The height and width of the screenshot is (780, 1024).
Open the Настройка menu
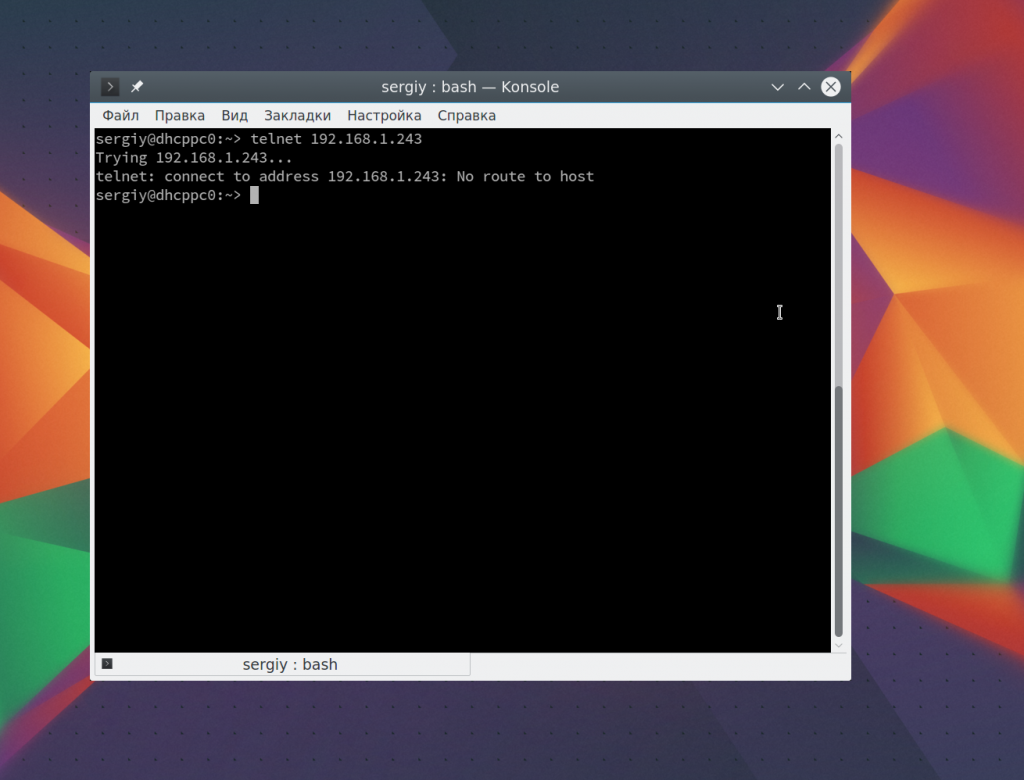point(384,116)
